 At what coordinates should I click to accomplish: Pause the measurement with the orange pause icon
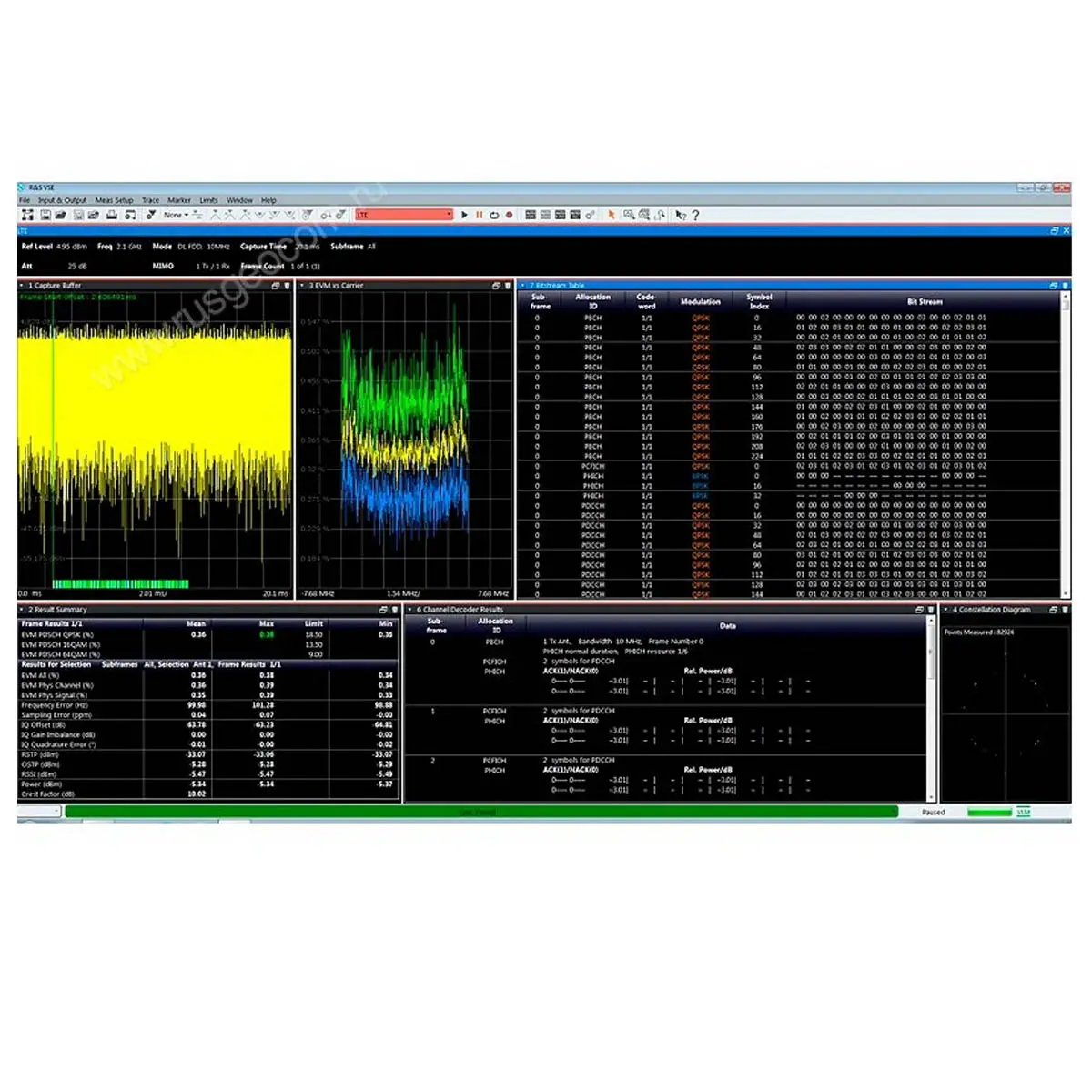(x=479, y=215)
